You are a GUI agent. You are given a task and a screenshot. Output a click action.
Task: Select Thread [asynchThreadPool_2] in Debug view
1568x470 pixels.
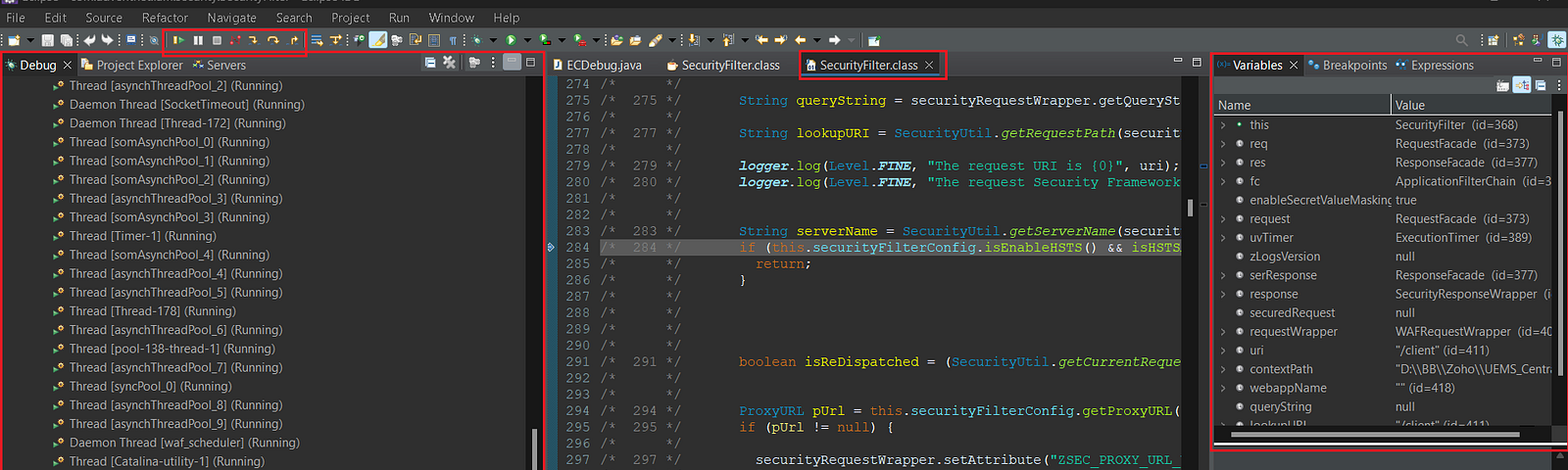point(175,86)
